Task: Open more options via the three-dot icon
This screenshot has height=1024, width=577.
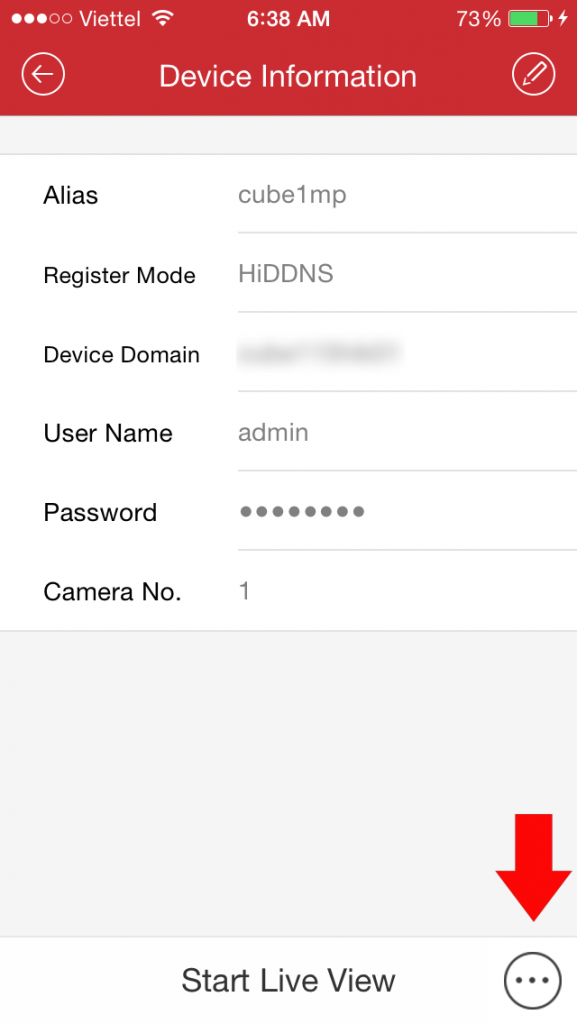Action: [x=533, y=980]
